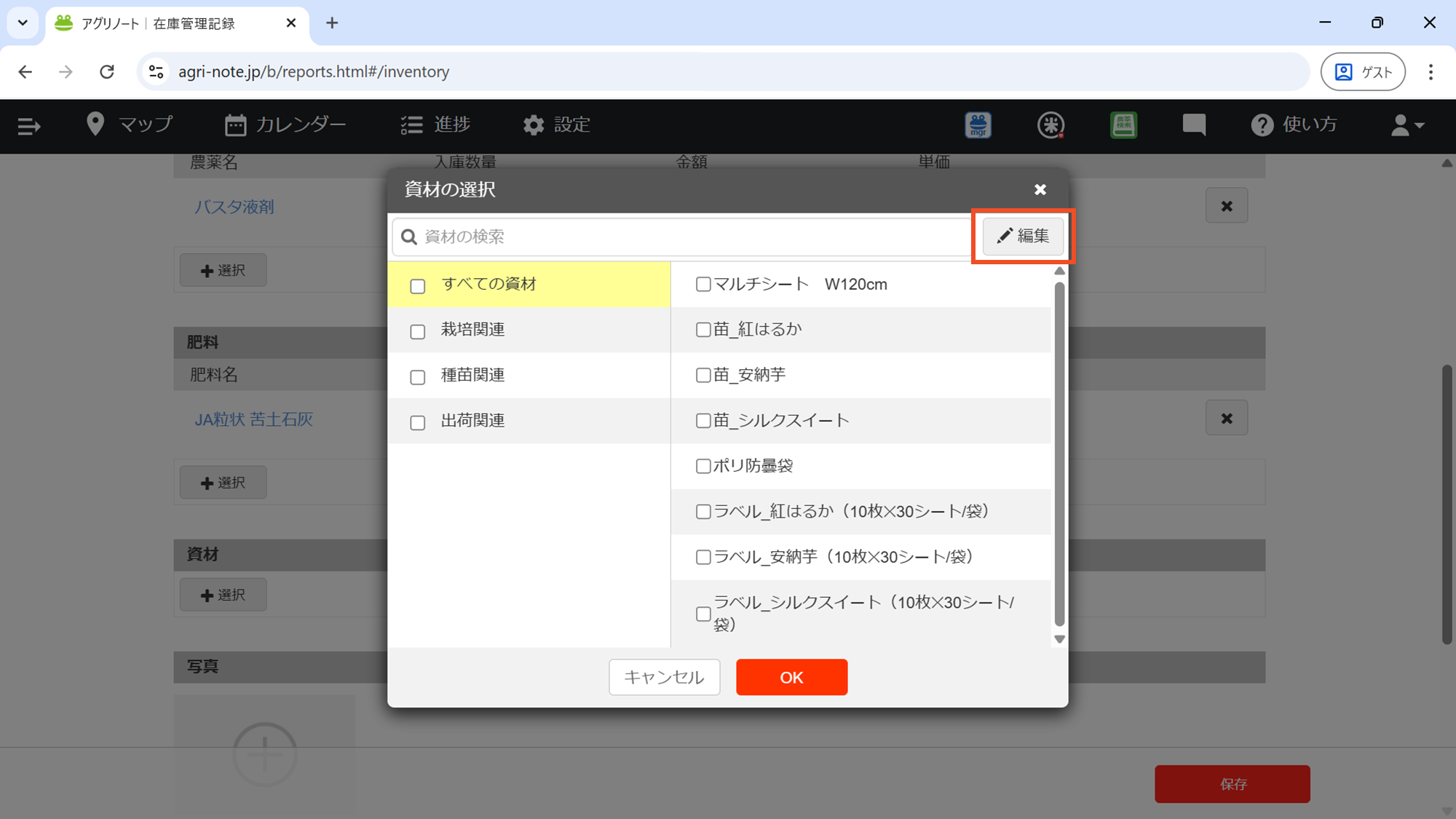This screenshot has height=819, width=1456.
Task: Open a new browser tab
Action: click(x=332, y=23)
